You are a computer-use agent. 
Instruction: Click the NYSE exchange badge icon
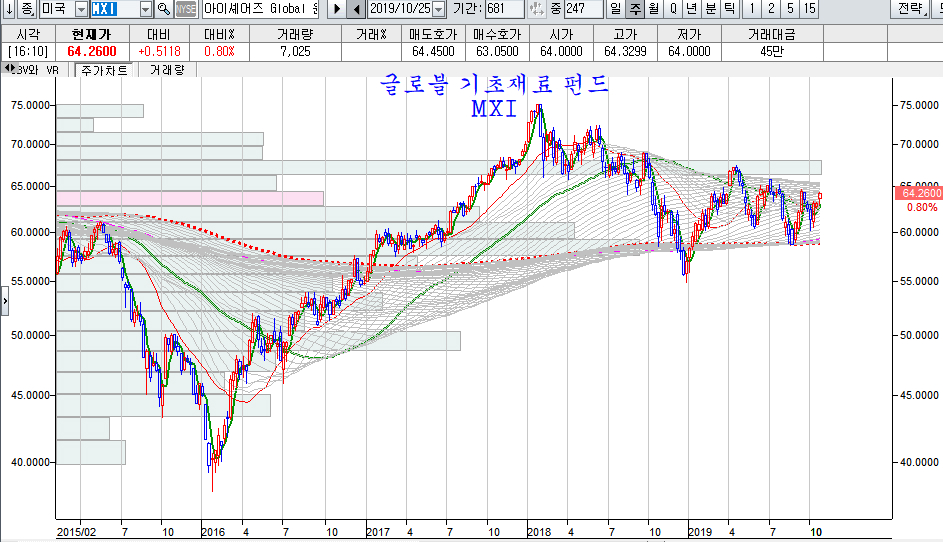[x=186, y=9]
